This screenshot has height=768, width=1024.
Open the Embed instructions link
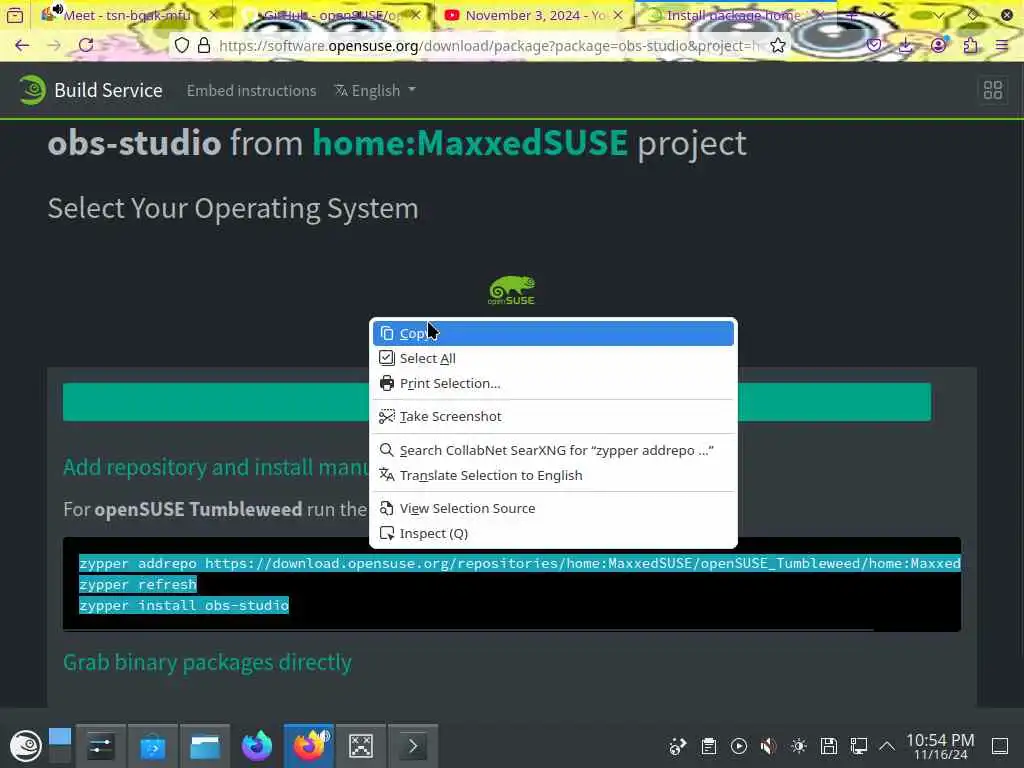pyautogui.click(x=251, y=90)
